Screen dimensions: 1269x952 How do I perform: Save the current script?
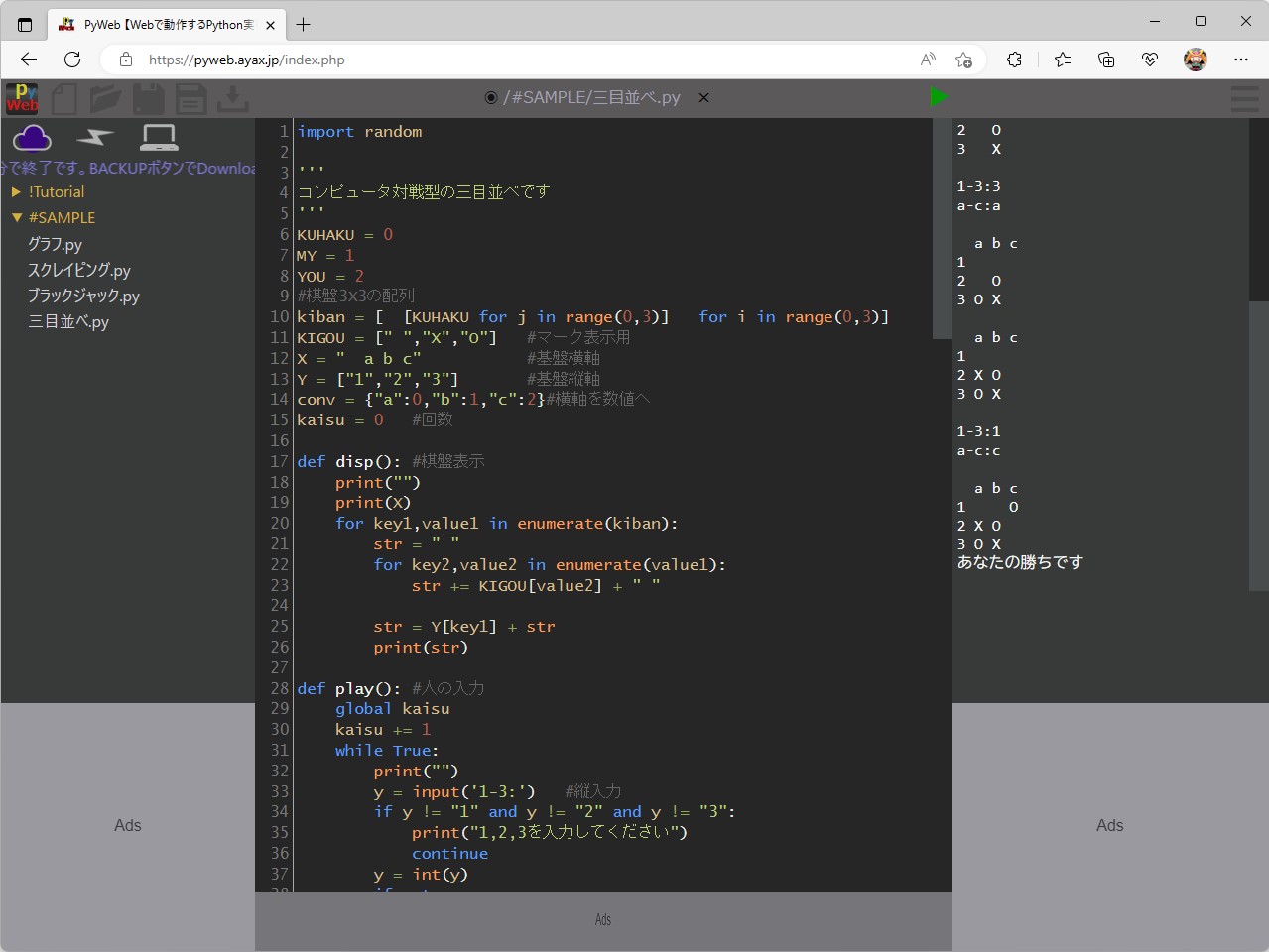click(149, 98)
